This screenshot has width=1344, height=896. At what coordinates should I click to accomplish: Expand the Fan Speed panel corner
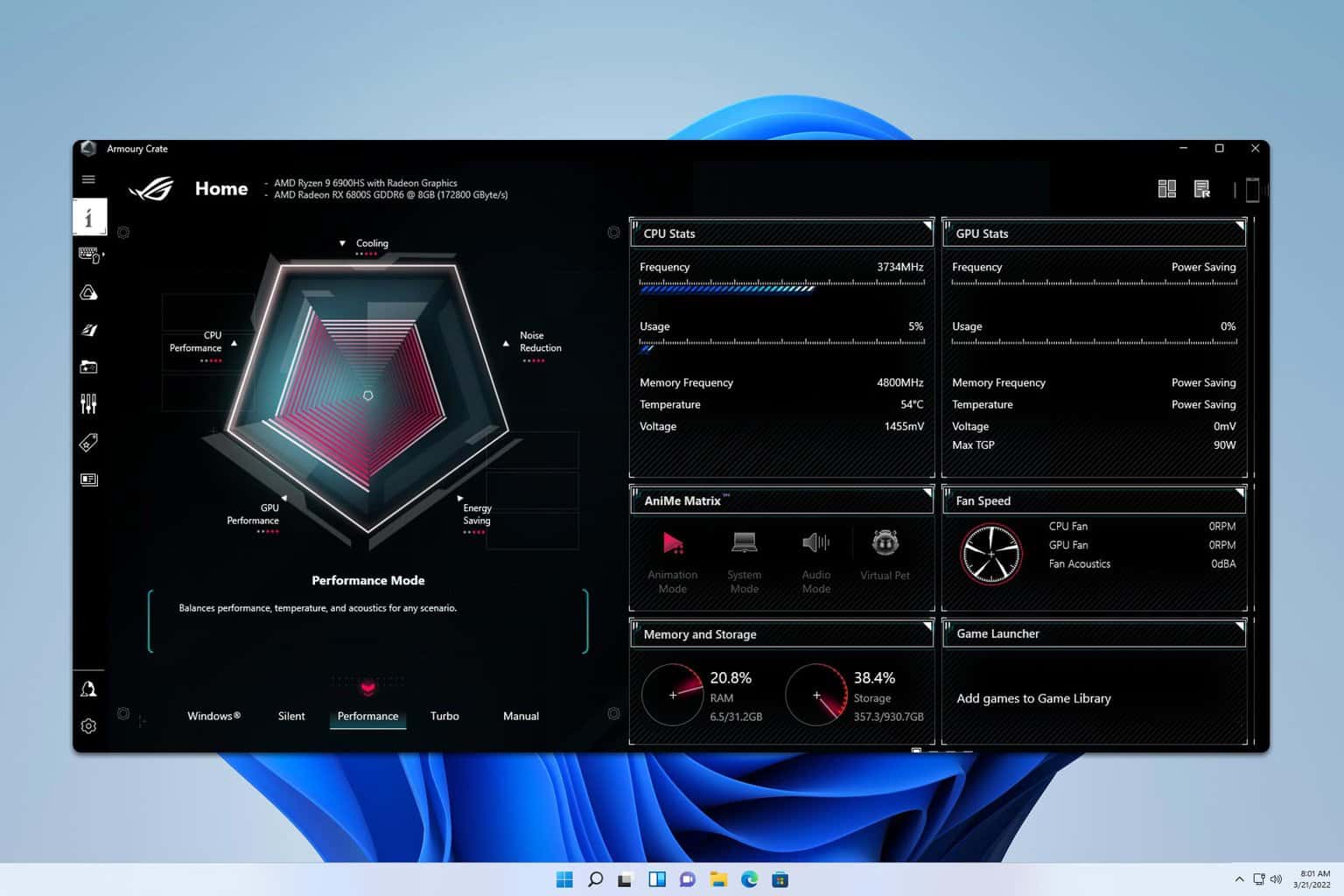pyautogui.click(x=1240, y=493)
